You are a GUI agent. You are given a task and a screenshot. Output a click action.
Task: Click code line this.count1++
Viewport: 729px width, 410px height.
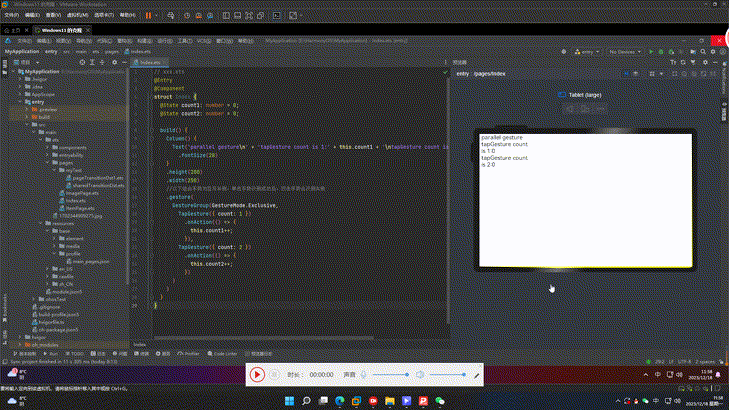[x=211, y=230]
